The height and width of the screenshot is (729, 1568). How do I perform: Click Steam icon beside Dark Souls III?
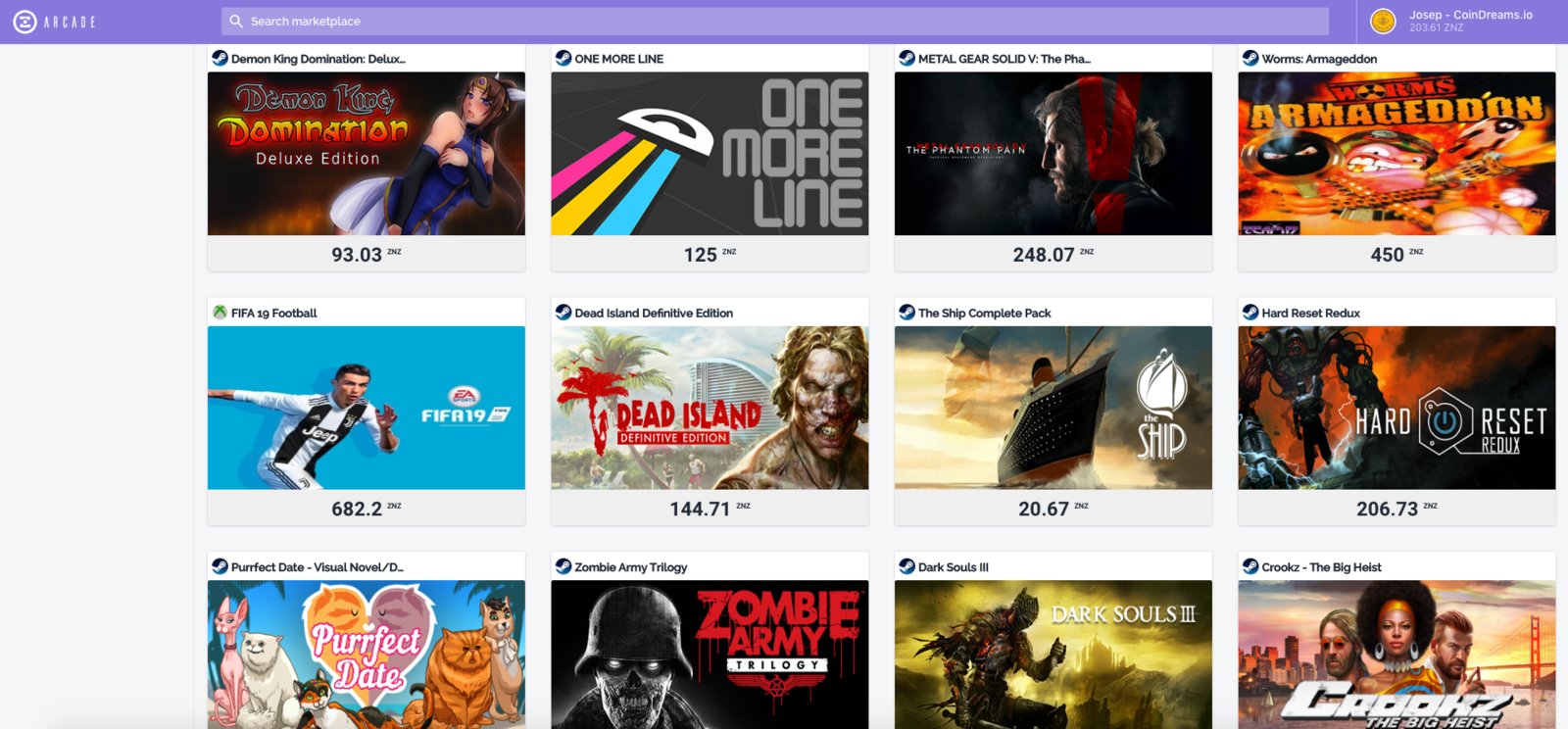coord(906,566)
